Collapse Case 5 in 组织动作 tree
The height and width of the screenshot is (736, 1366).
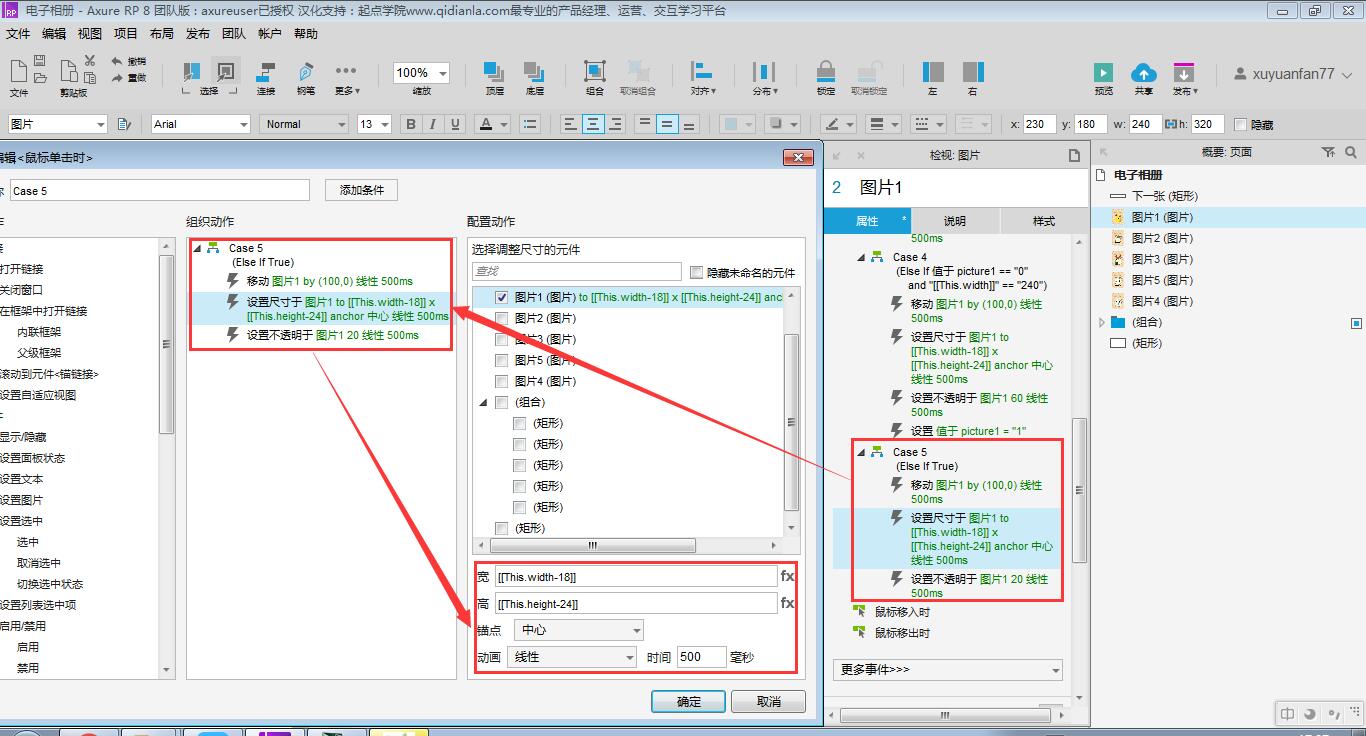point(196,248)
